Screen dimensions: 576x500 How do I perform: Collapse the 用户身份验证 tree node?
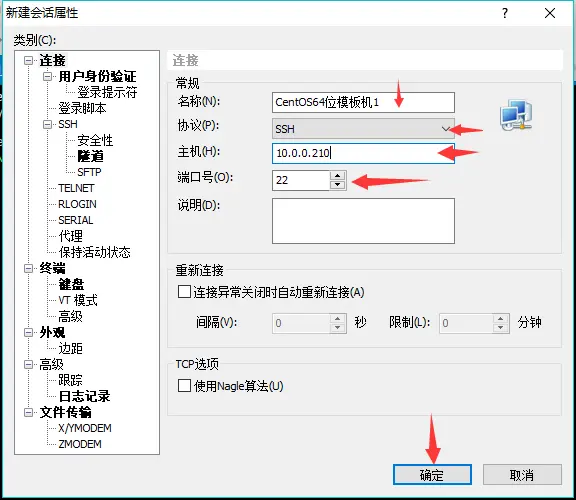pyautogui.click(x=47, y=76)
